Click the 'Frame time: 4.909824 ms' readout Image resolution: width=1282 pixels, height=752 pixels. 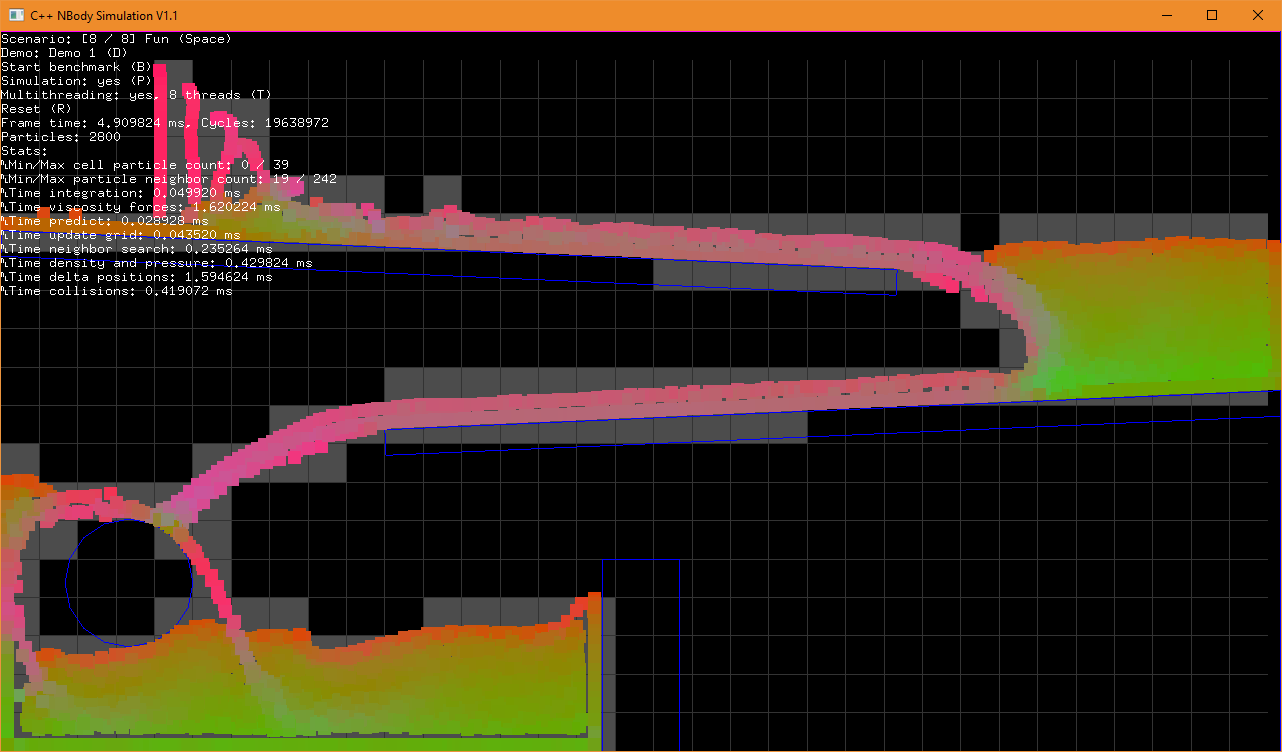pos(96,123)
